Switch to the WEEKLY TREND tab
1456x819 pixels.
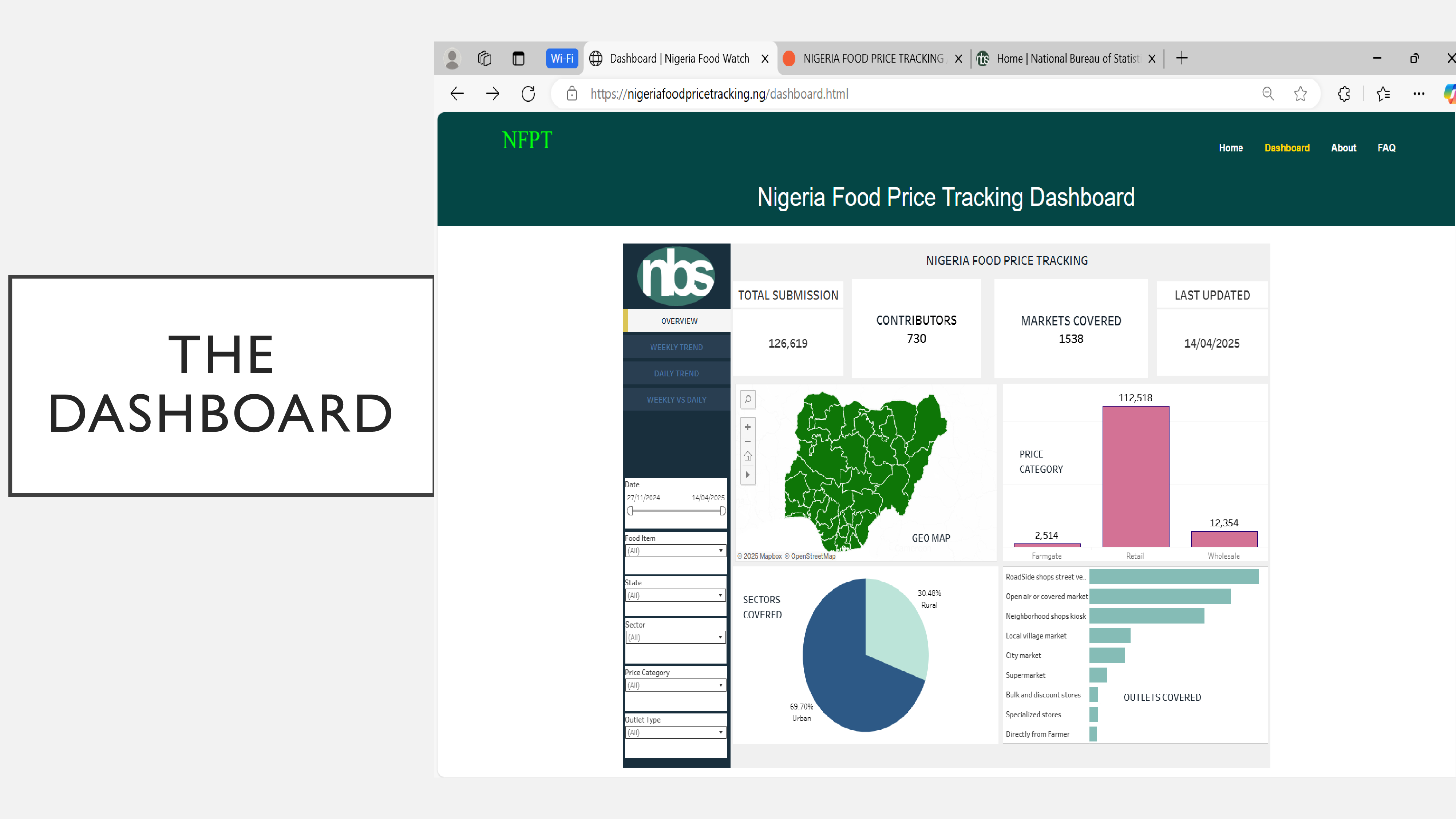[676, 347]
